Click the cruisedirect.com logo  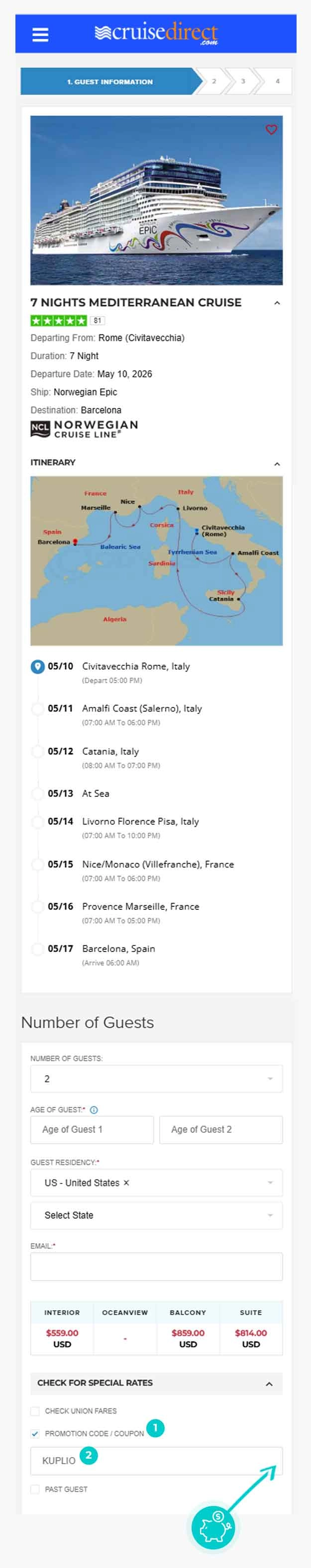pyautogui.click(x=157, y=33)
